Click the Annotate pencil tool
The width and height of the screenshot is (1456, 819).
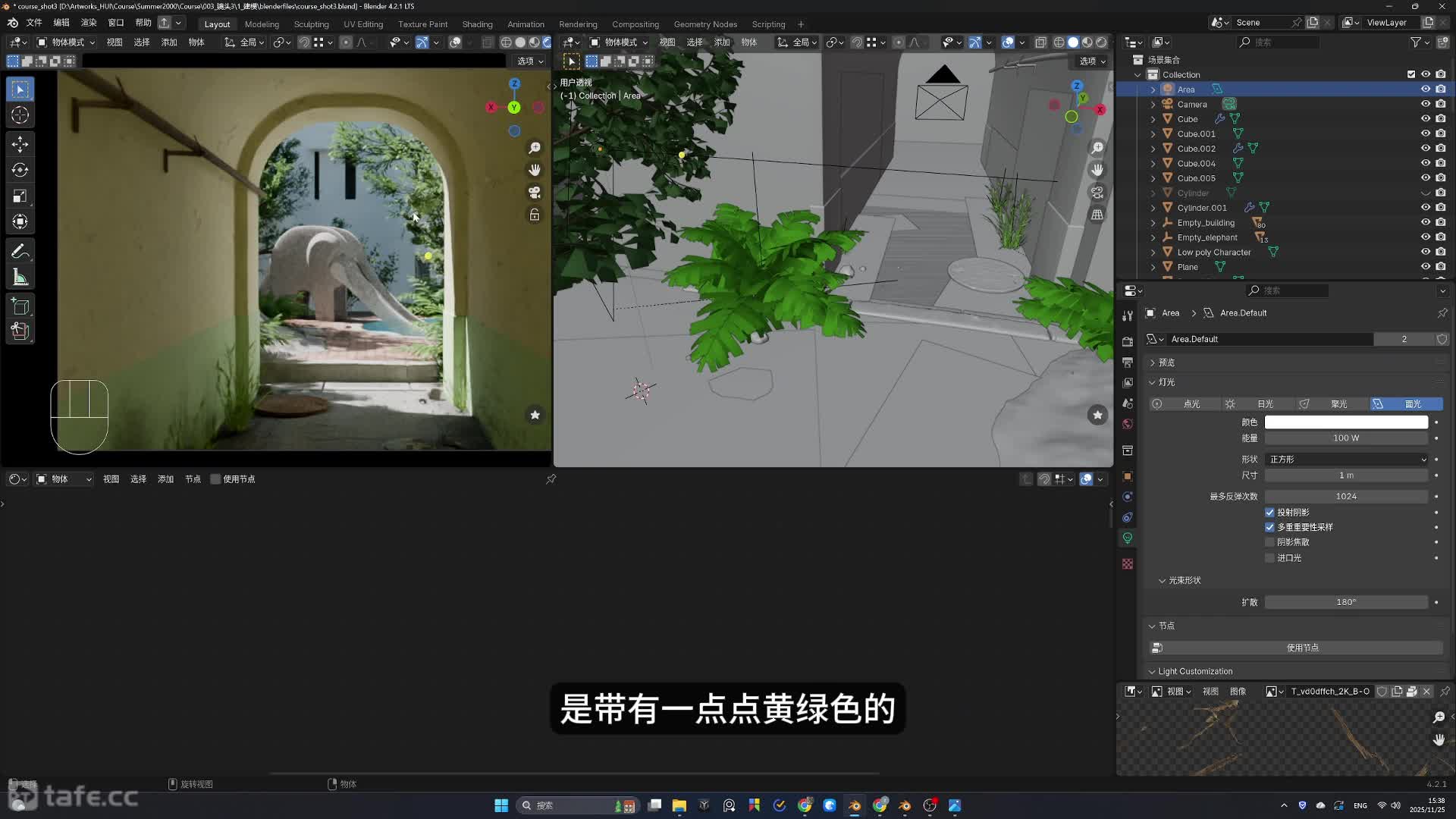pyautogui.click(x=20, y=251)
